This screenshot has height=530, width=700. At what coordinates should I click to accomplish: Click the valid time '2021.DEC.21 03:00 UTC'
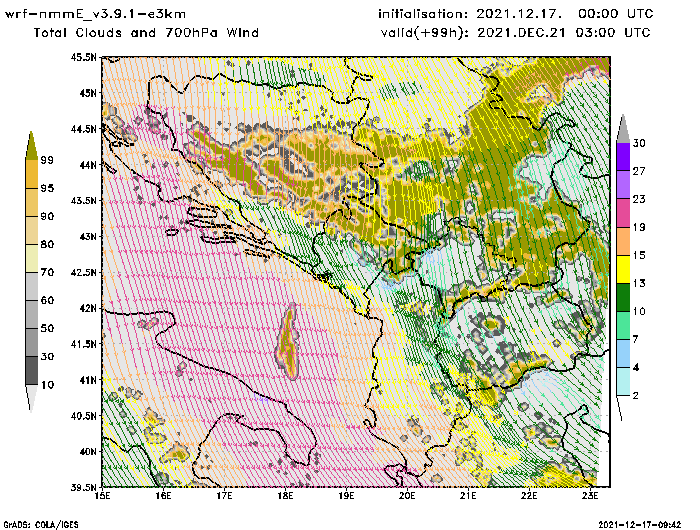point(564,33)
